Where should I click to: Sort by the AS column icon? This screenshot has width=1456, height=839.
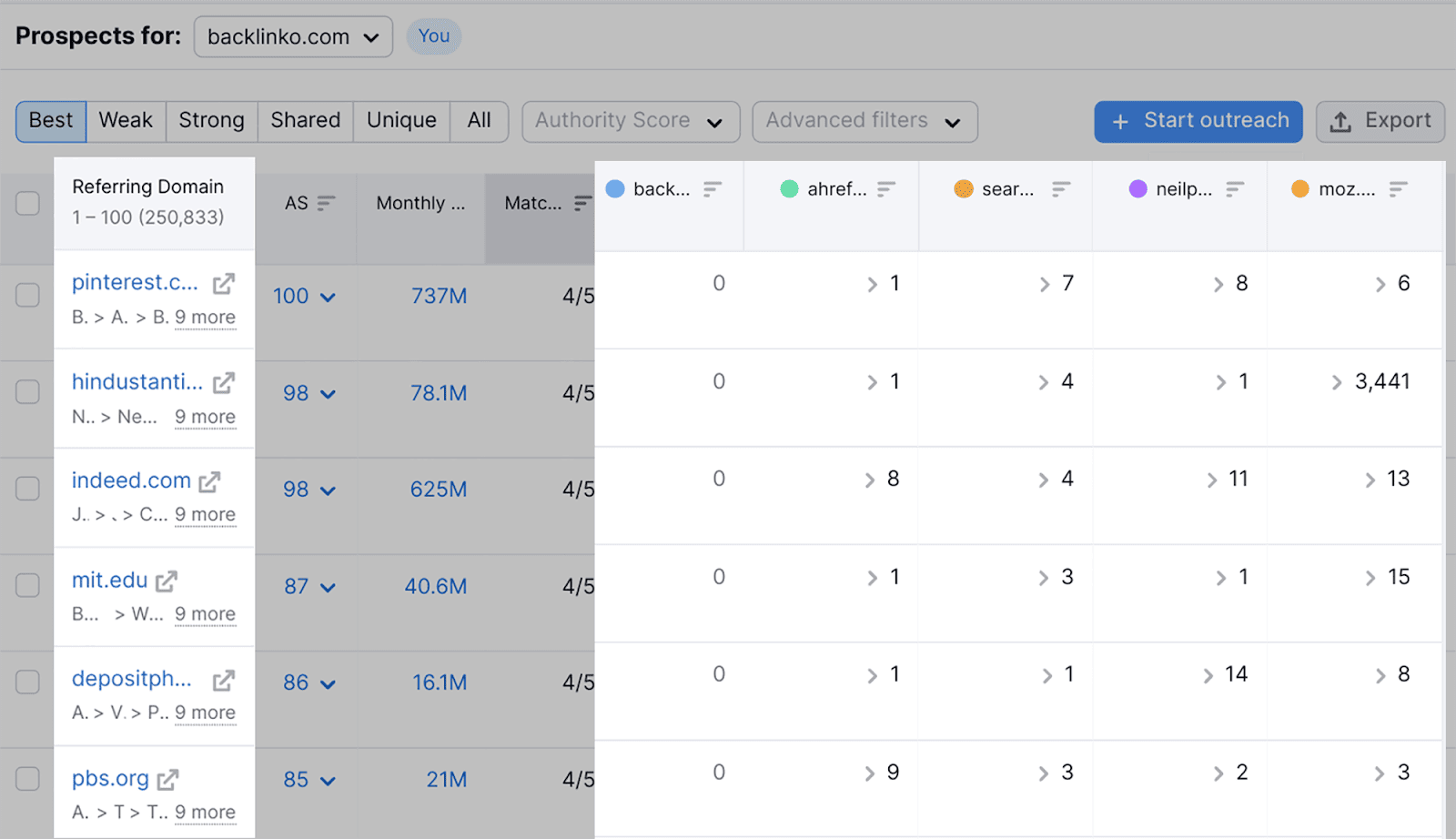(x=326, y=203)
